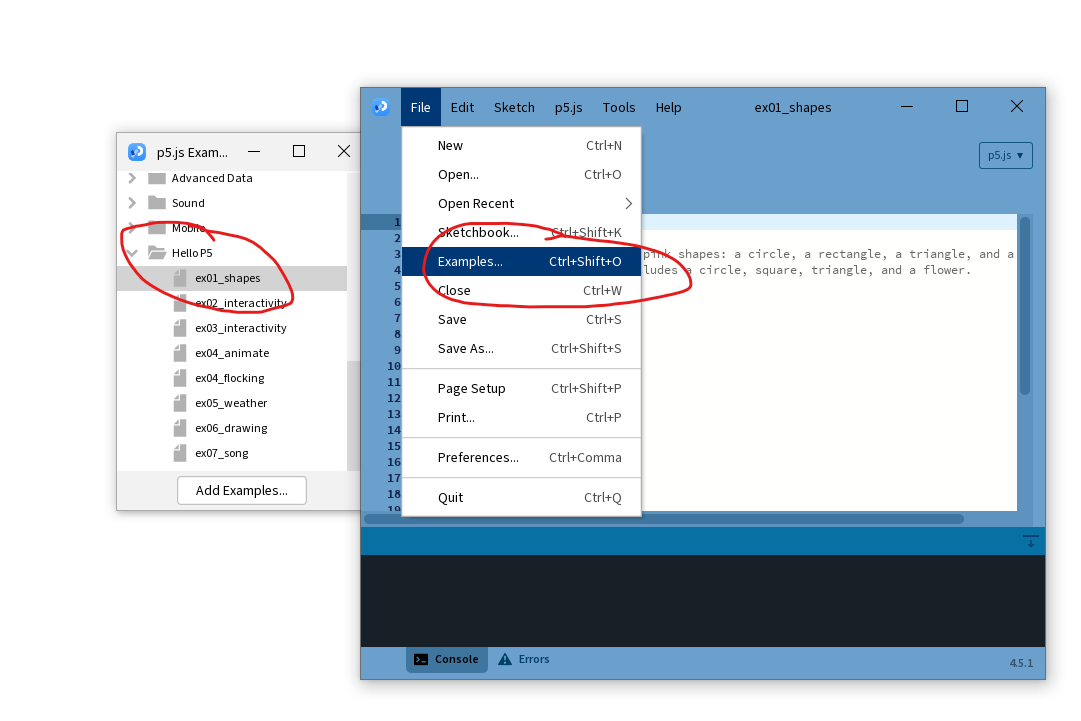
Task: Select ex05_weather in the examples tree
Action: pyautogui.click(x=231, y=403)
